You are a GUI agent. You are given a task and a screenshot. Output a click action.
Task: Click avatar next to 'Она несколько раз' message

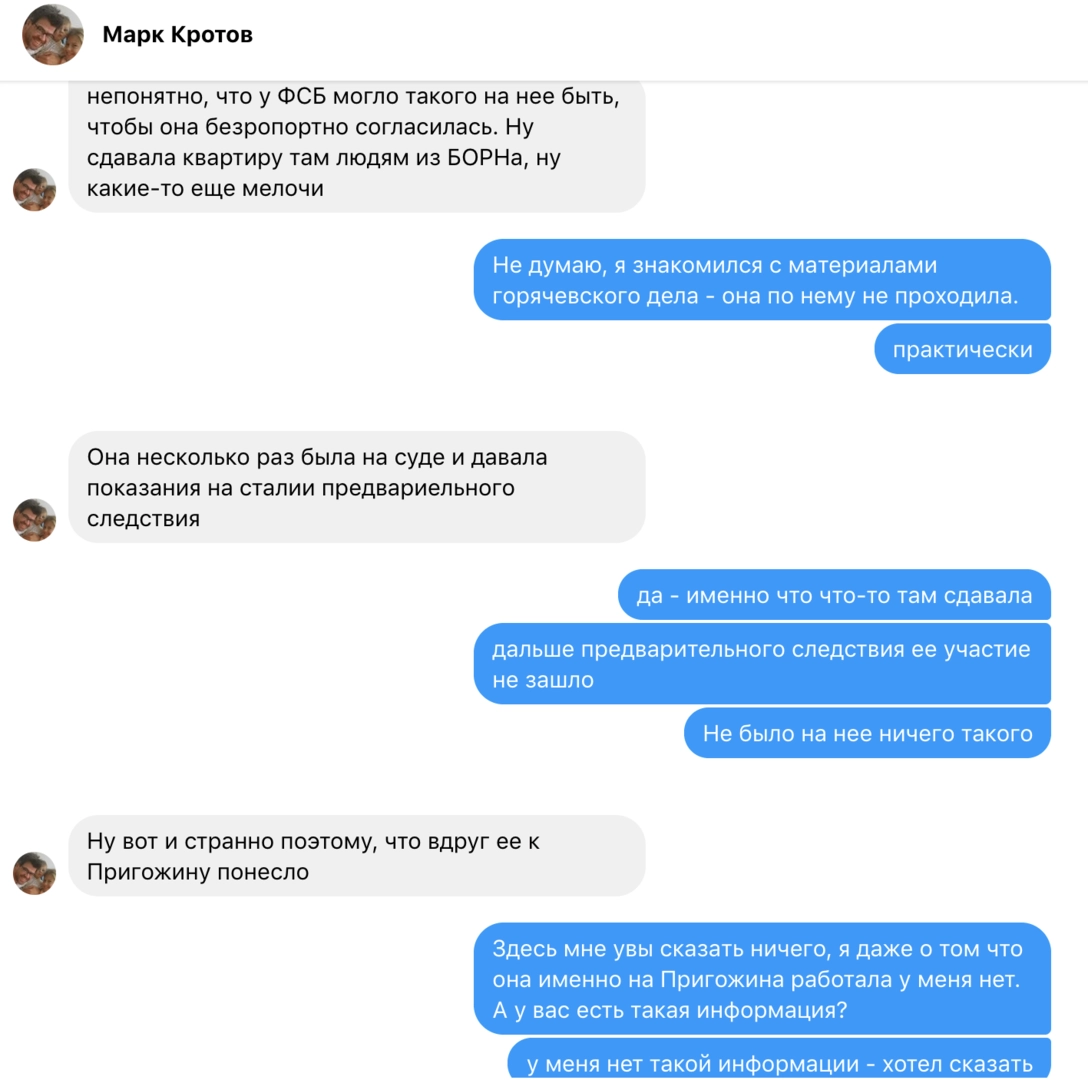pyautogui.click(x=35, y=520)
